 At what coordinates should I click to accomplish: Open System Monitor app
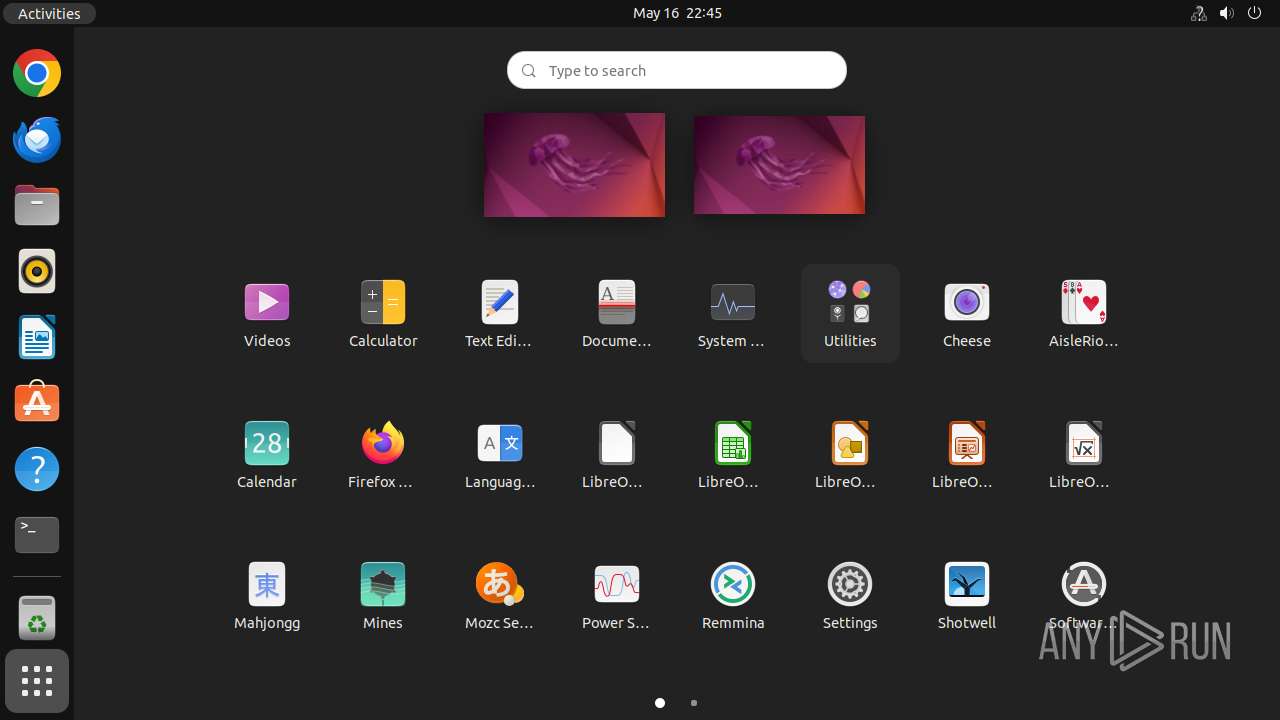pyautogui.click(x=733, y=313)
